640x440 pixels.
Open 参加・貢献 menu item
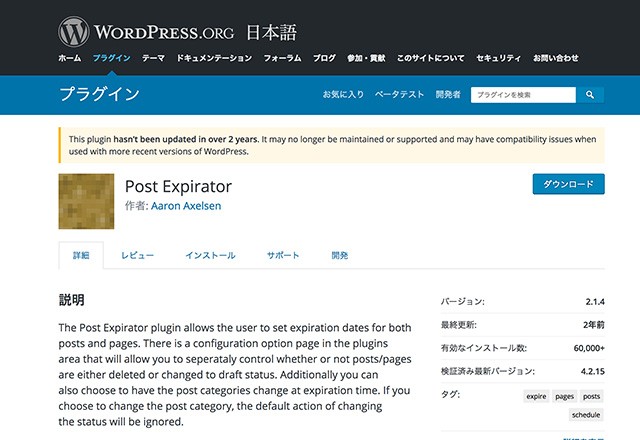pos(366,58)
